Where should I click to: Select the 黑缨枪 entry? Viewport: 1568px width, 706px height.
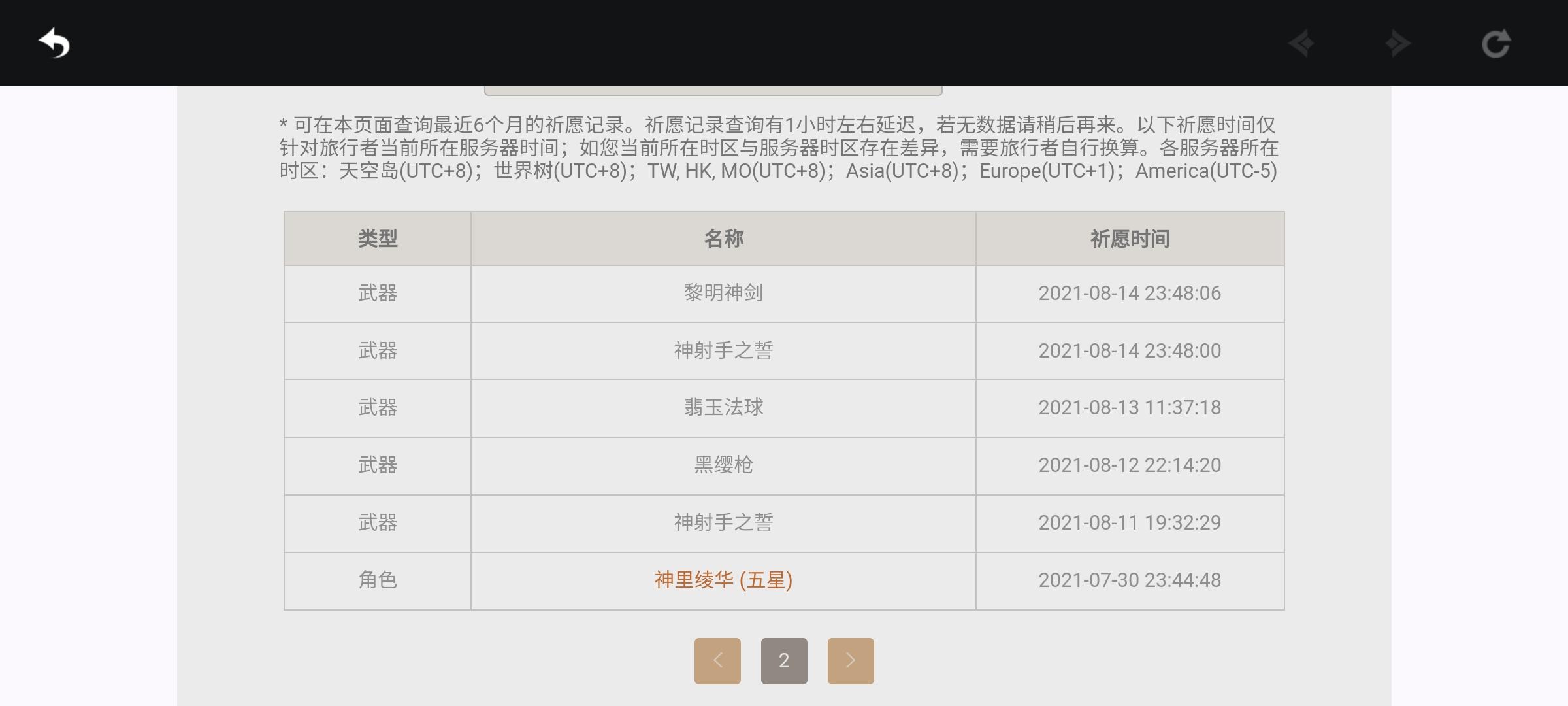pos(723,465)
